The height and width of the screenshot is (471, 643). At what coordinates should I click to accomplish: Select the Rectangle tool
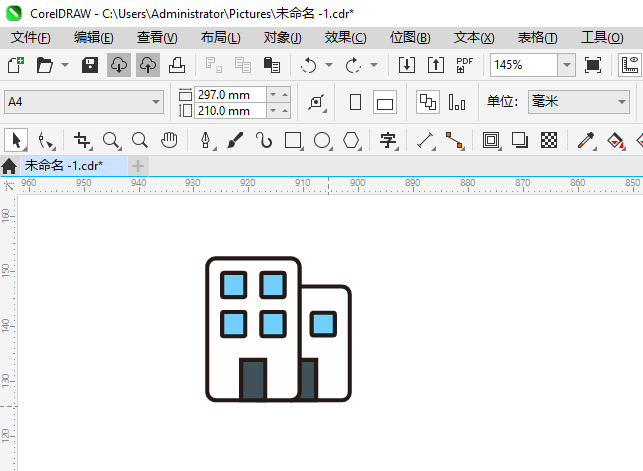(294, 141)
